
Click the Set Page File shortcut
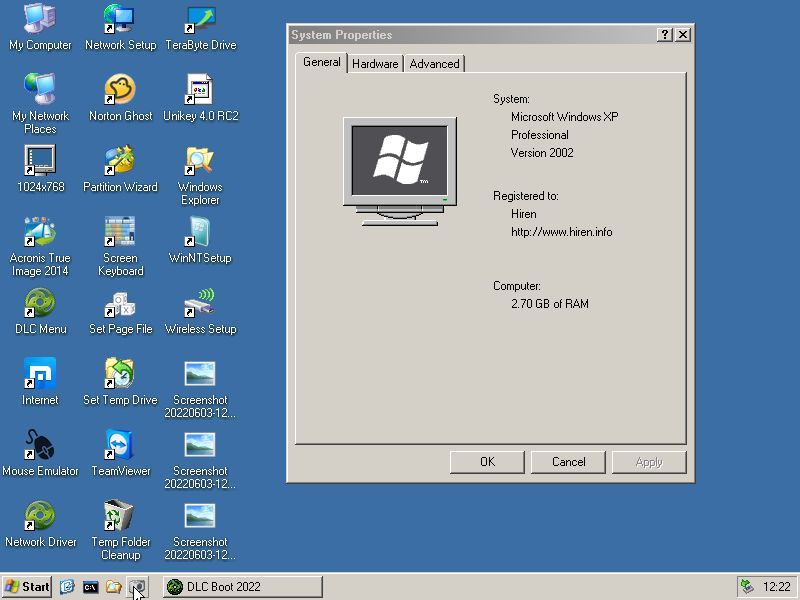pyautogui.click(x=120, y=311)
